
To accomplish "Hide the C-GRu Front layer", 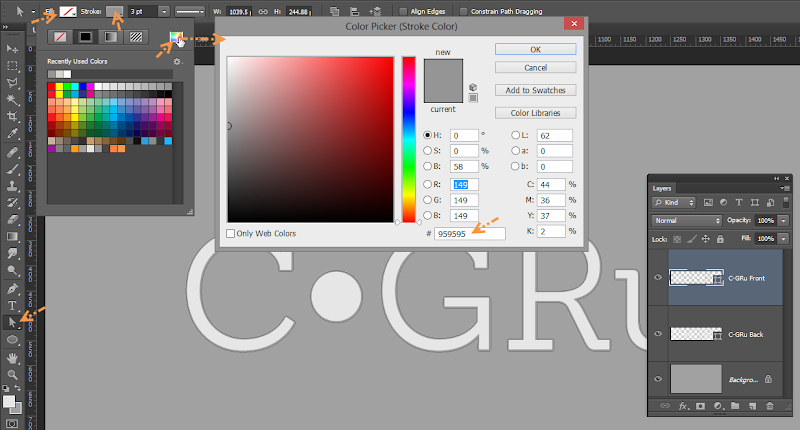I will tap(658, 277).
